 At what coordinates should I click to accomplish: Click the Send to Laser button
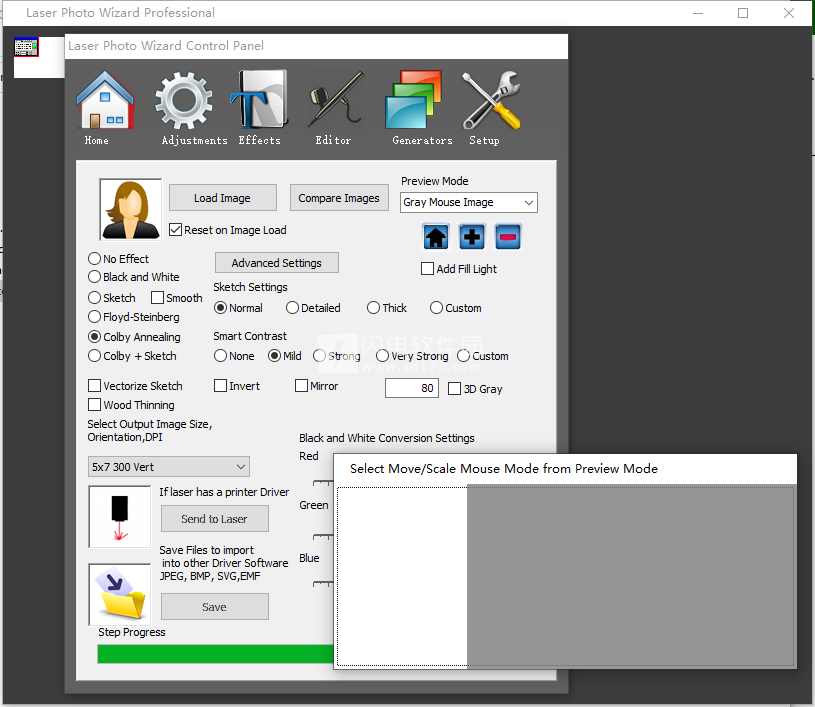pyautogui.click(x=215, y=519)
